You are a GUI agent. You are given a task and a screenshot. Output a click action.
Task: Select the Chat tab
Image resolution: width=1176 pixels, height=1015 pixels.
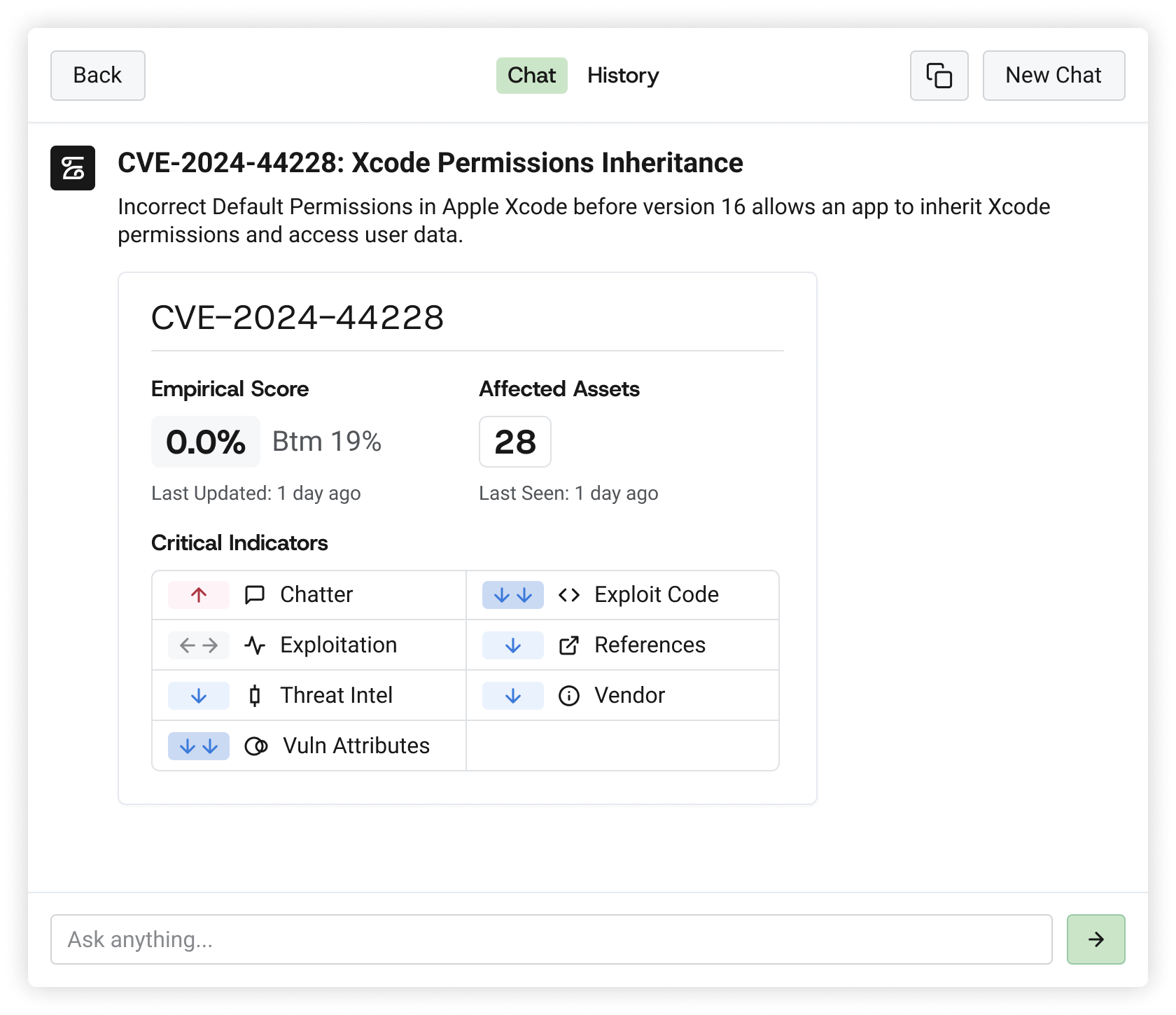(x=531, y=76)
